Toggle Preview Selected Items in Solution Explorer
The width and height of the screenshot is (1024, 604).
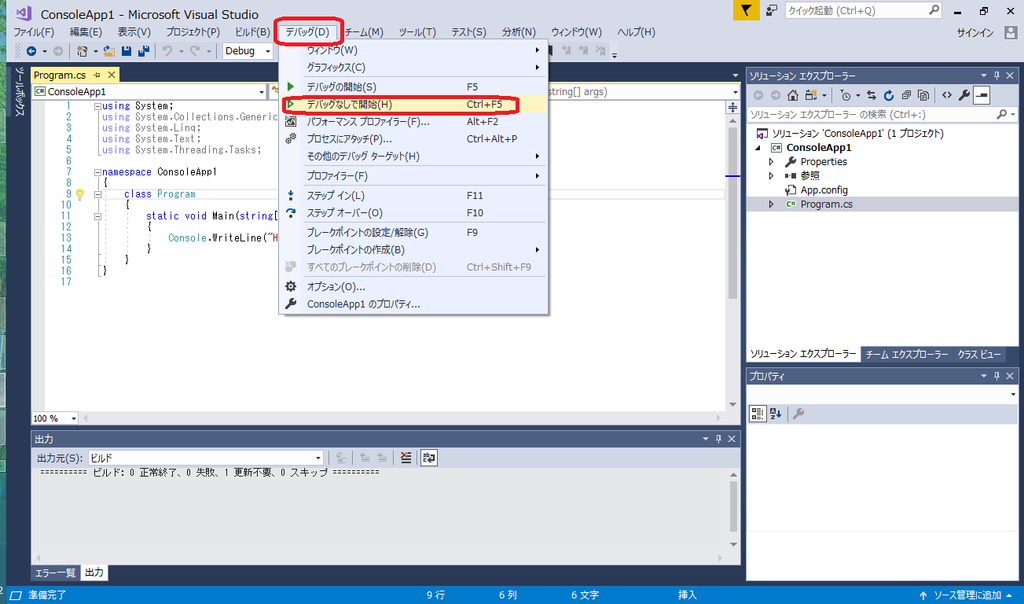click(982, 95)
